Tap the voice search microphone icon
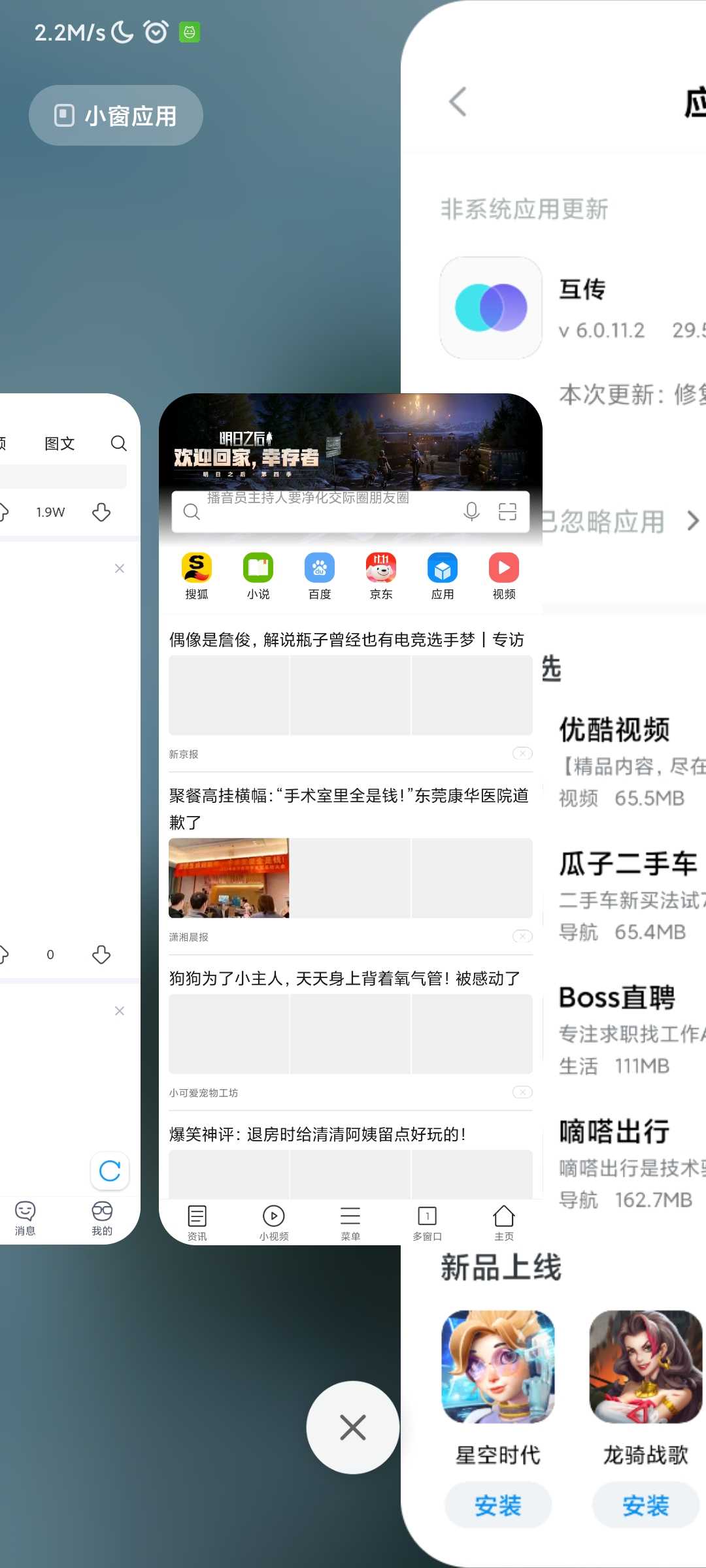The width and height of the screenshot is (706, 1568). tap(471, 512)
